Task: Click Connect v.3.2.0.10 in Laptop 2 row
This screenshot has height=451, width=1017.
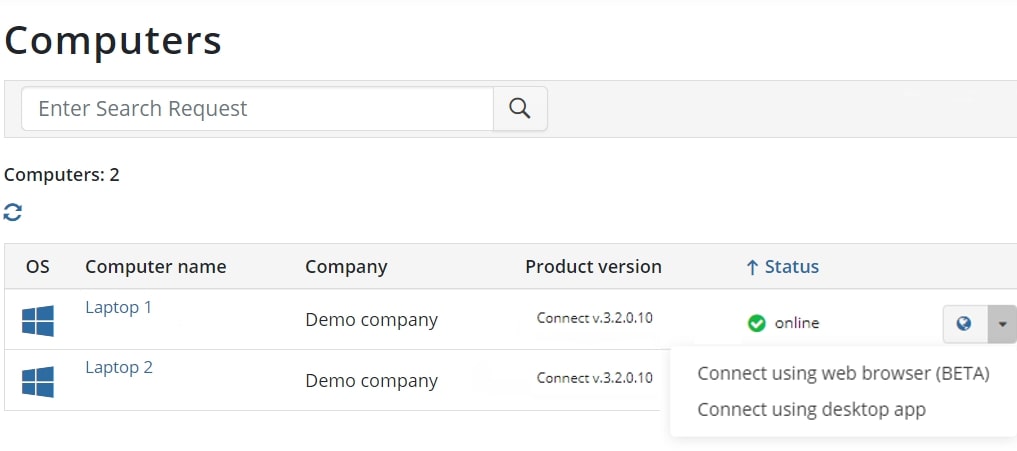Action: tap(595, 378)
